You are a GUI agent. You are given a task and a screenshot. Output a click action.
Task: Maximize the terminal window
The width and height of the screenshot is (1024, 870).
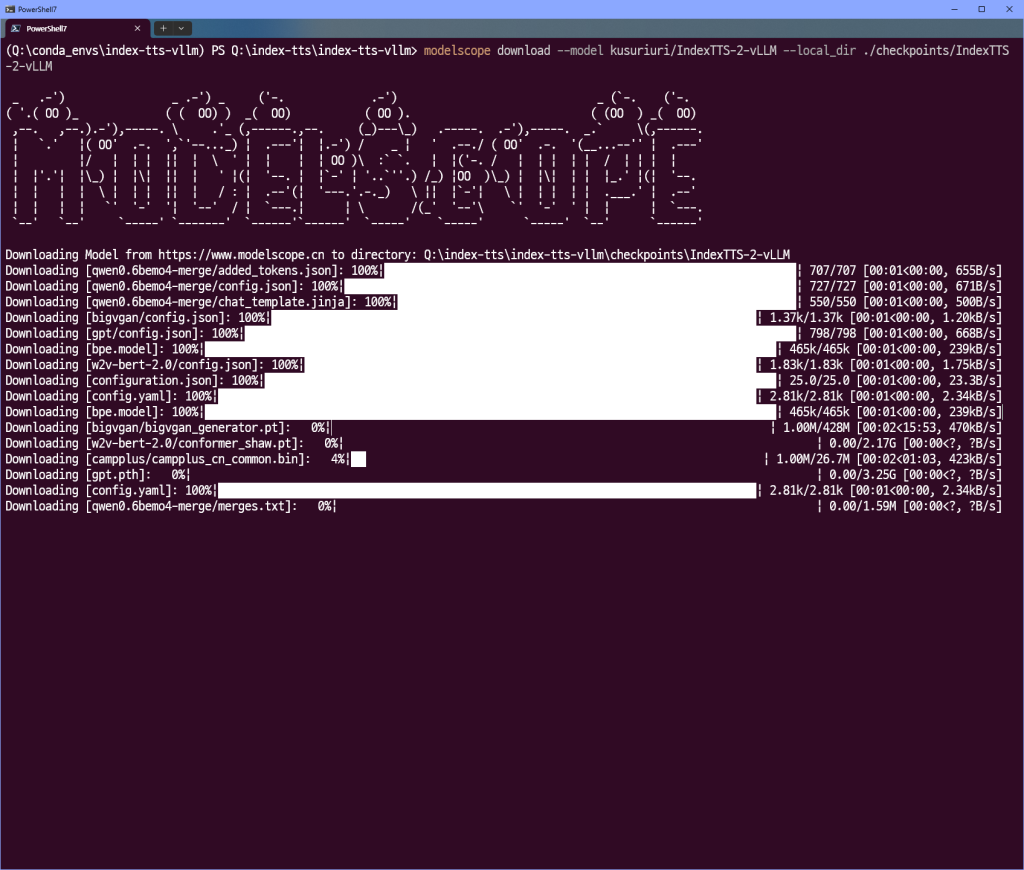click(981, 9)
